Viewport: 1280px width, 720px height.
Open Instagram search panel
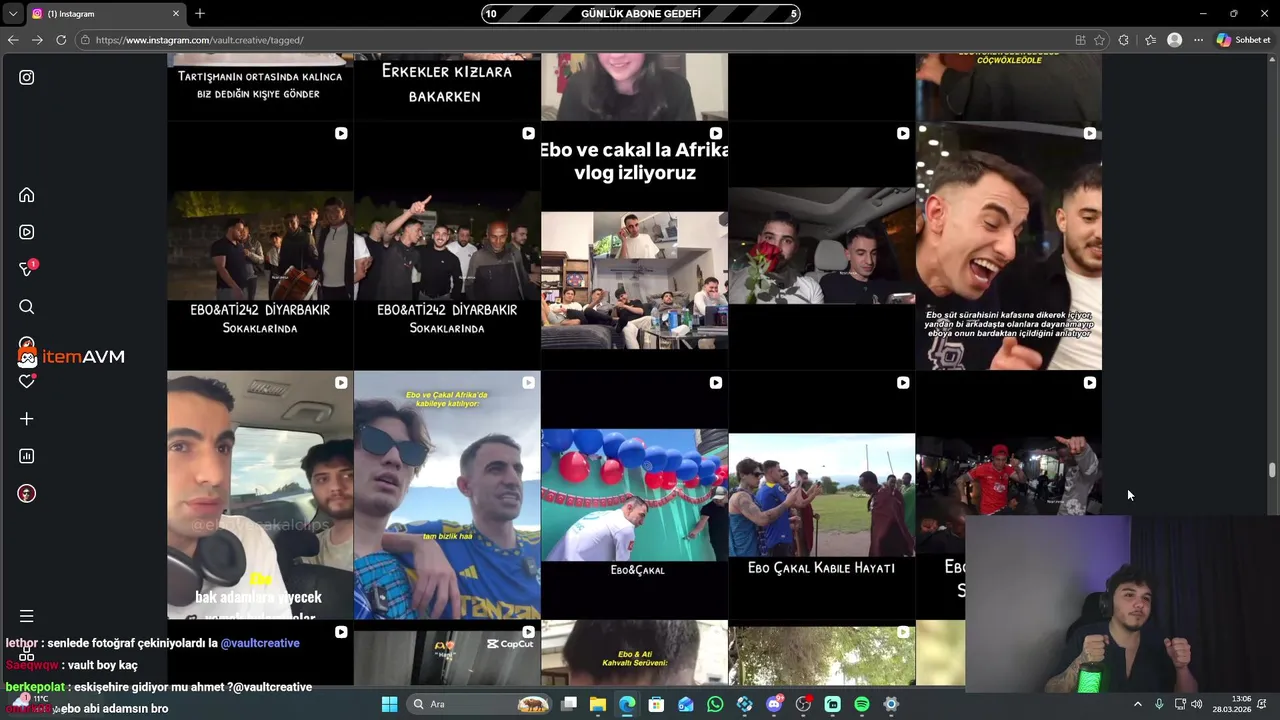27,307
